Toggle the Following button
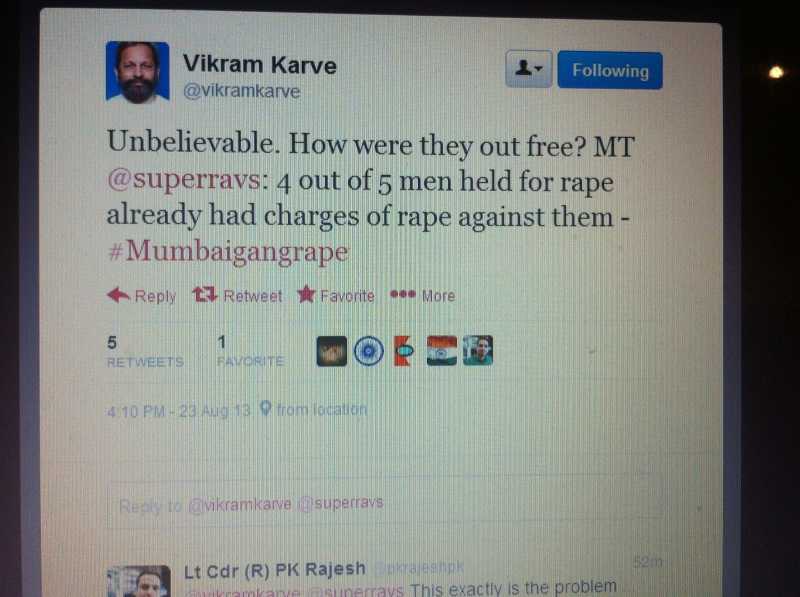This screenshot has height=597, width=800. (x=610, y=70)
